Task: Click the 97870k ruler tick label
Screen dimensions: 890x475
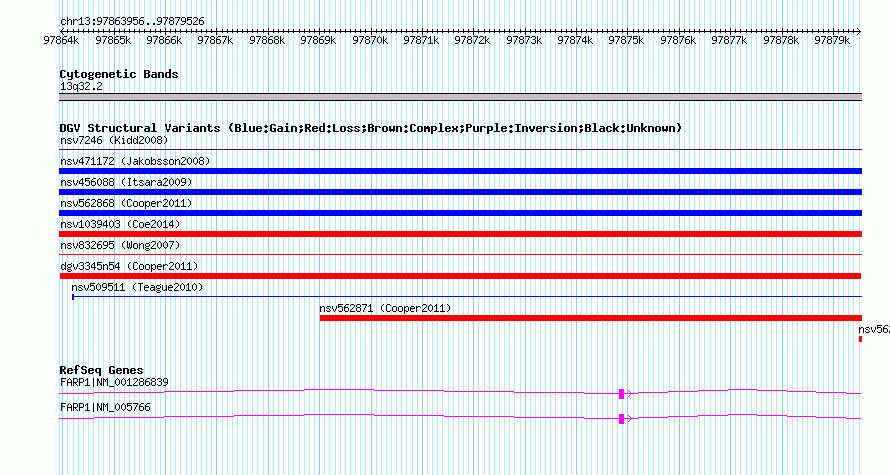Action: click(370, 40)
